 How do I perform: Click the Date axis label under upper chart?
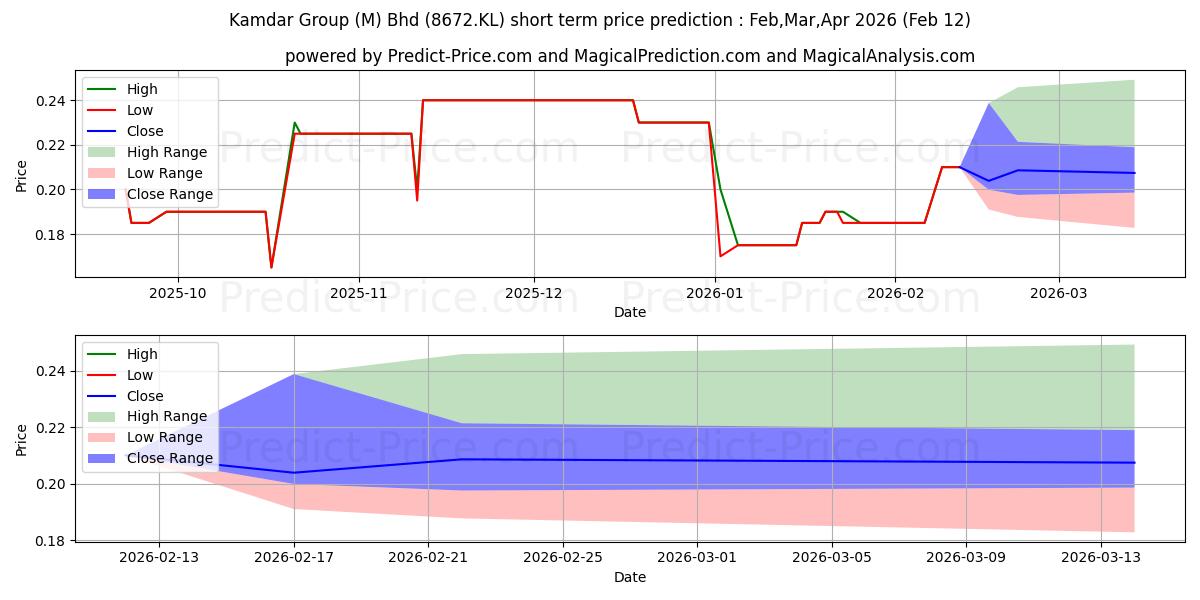pos(629,312)
